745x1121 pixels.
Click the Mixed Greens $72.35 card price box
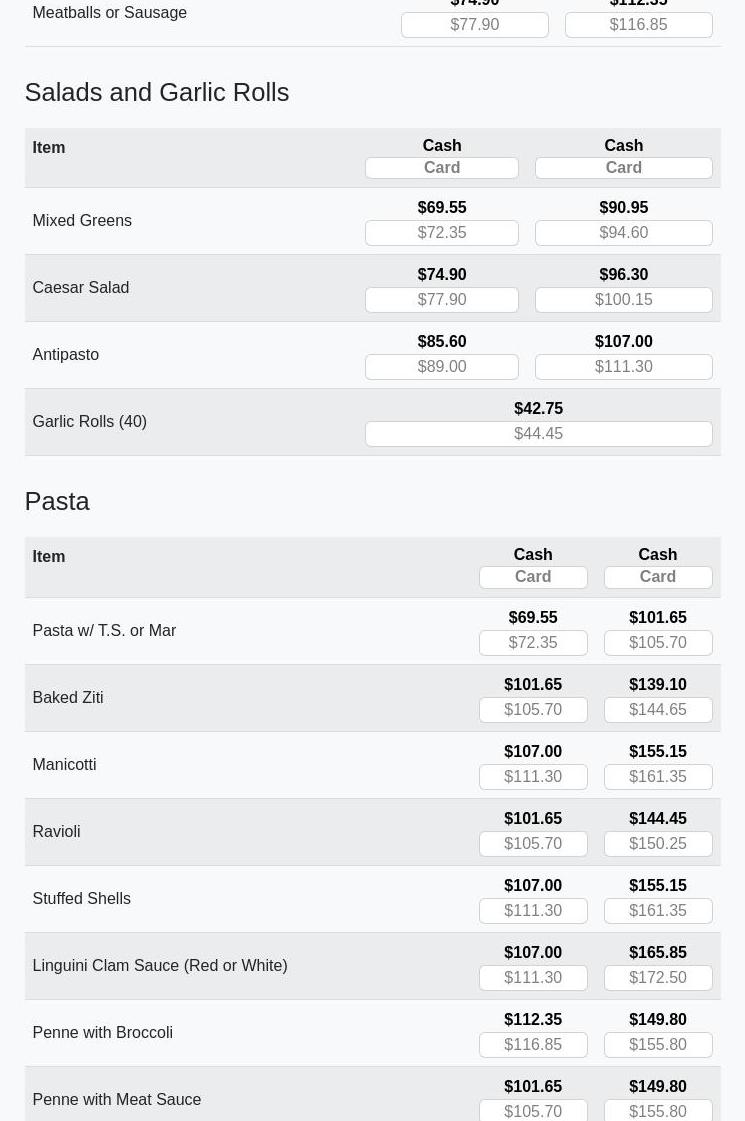[x=441, y=233]
